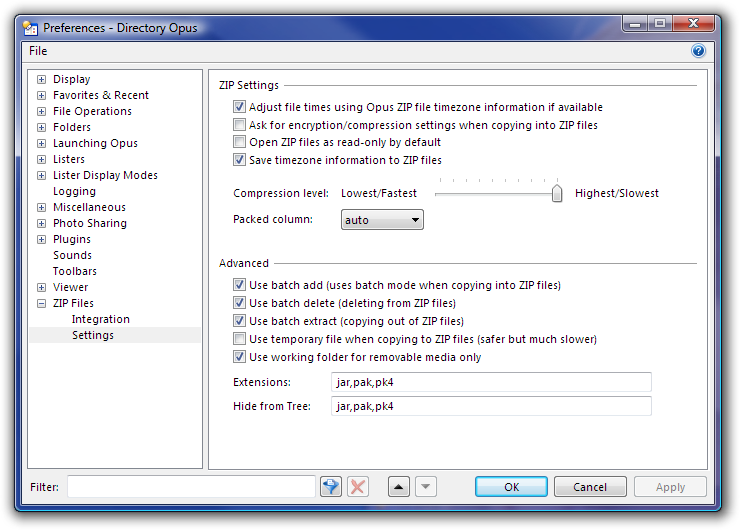Click the red X clear filter icon
This screenshot has width=740, height=530.
coord(357,487)
